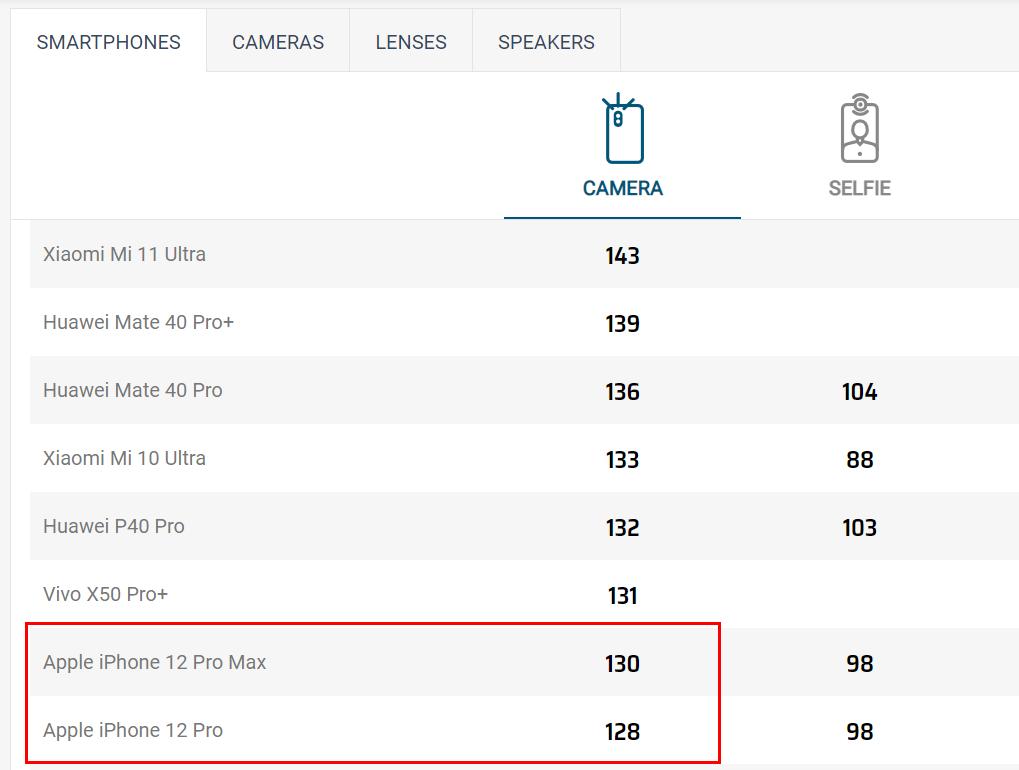The image size is (1019, 770).
Task: Open Apple iPhone 12 Pro entry
Action: (132, 730)
